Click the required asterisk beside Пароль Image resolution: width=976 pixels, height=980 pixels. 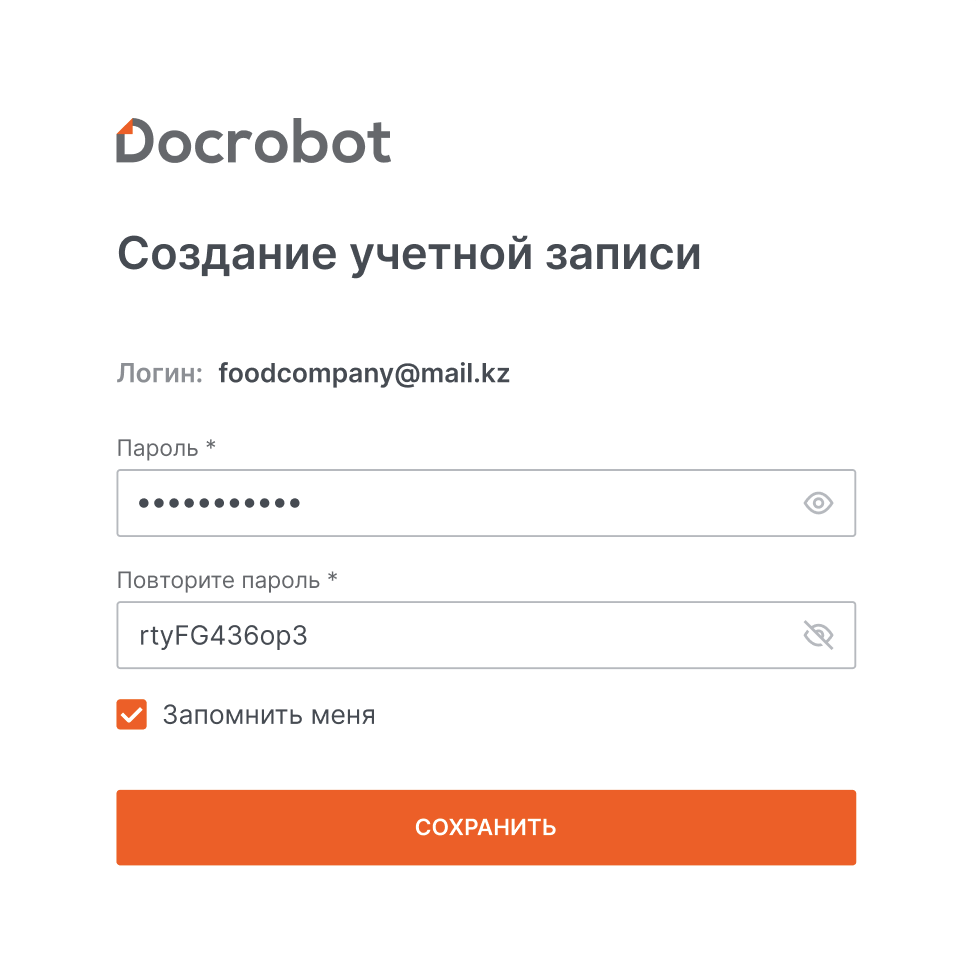(x=210, y=446)
